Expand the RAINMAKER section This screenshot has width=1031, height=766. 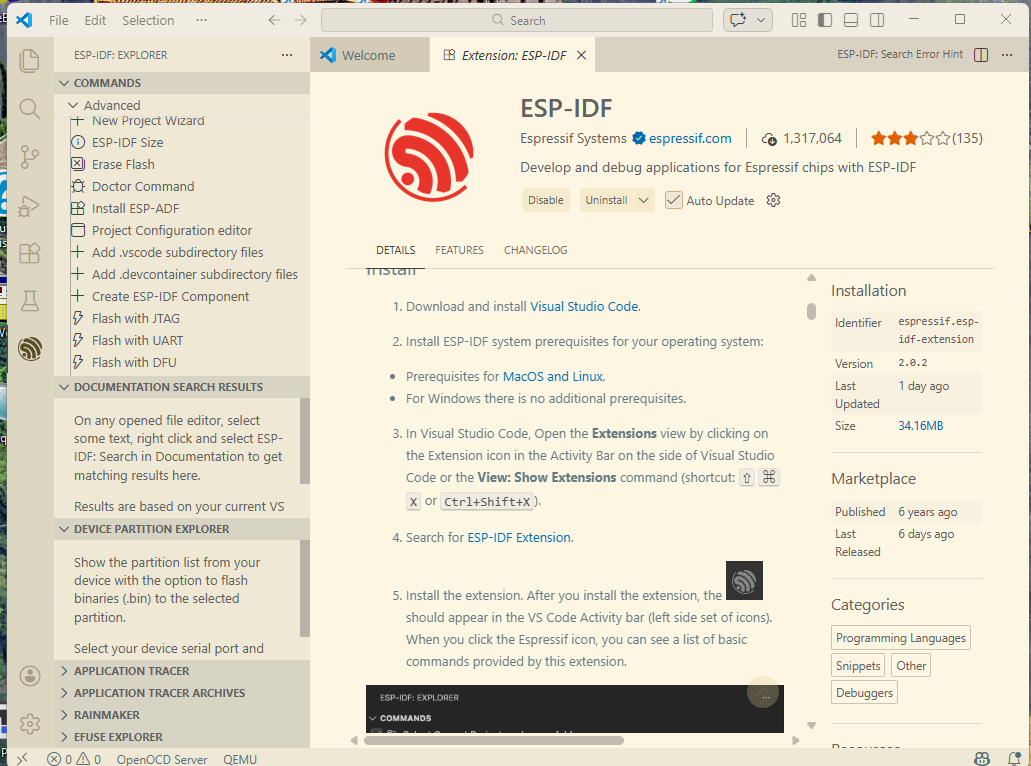(181, 715)
